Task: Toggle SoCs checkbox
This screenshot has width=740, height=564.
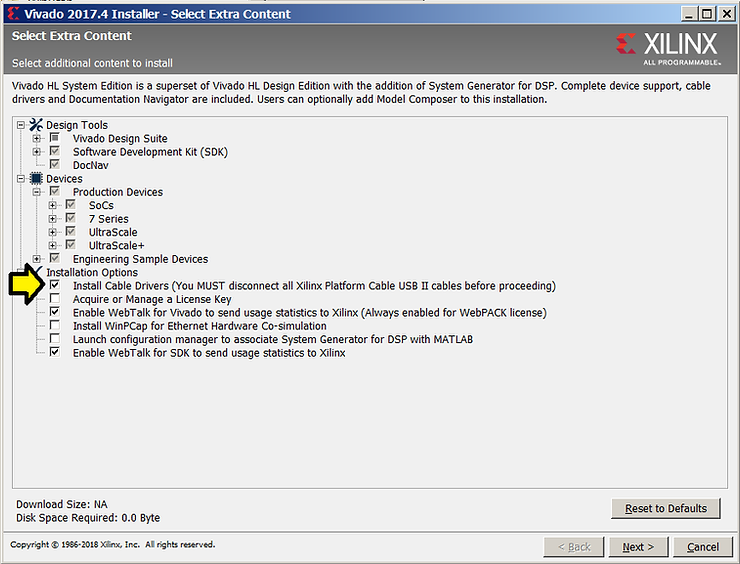Action: click(71, 204)
